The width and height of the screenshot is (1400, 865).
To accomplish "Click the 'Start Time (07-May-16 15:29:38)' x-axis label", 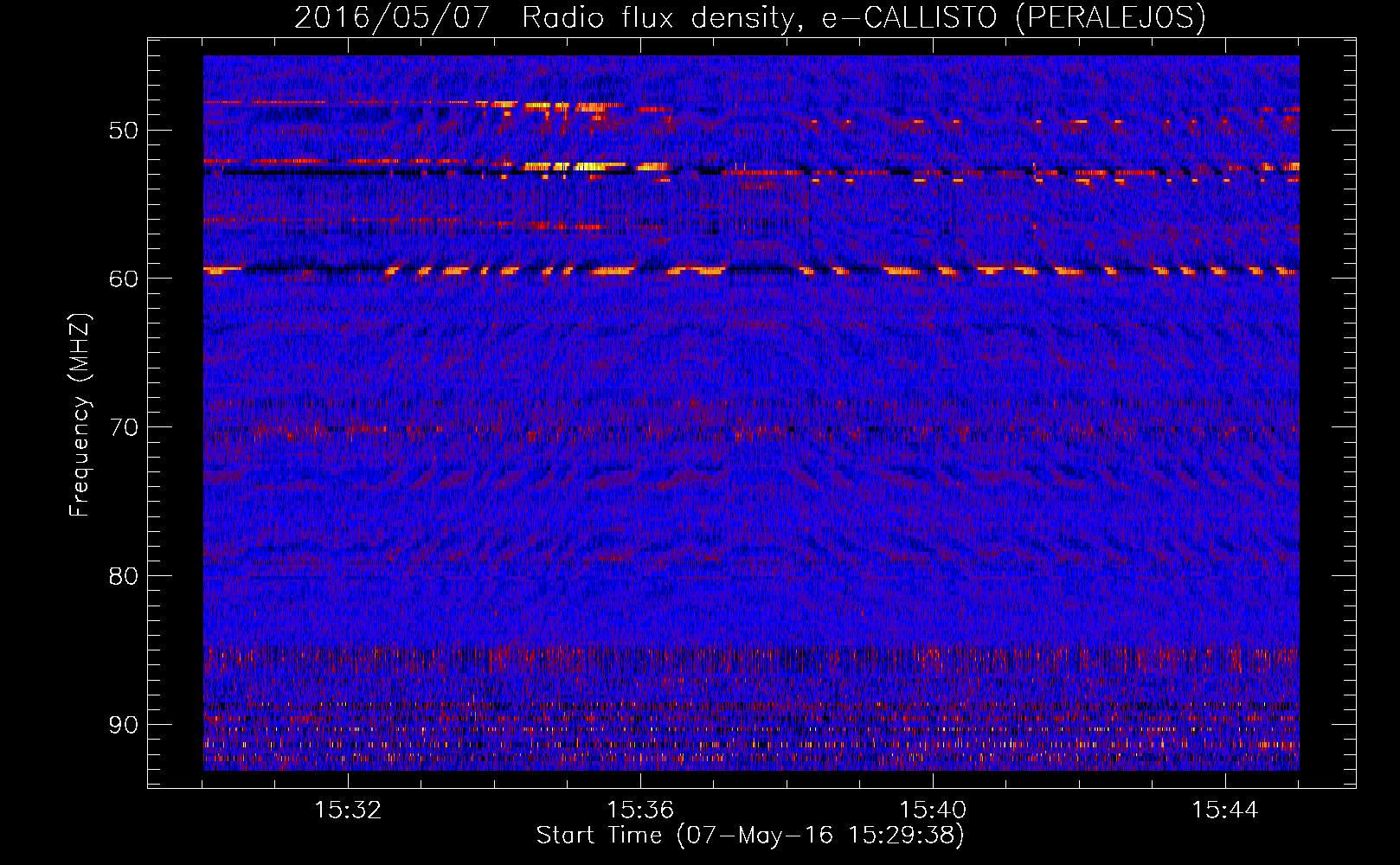I will [750, 836].
